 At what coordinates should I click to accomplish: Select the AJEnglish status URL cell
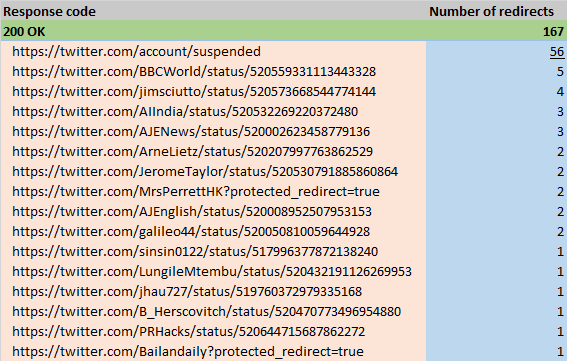click(192, 211)
